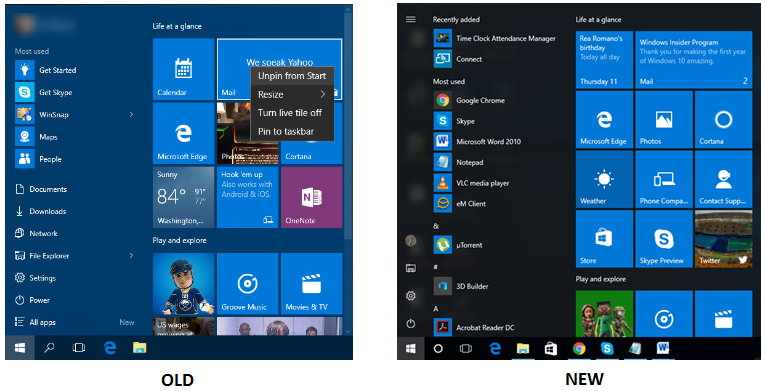The image size is (765, 391).
Task: Click the Skype icon on NEW taskbar
Action: pos(607,349)
